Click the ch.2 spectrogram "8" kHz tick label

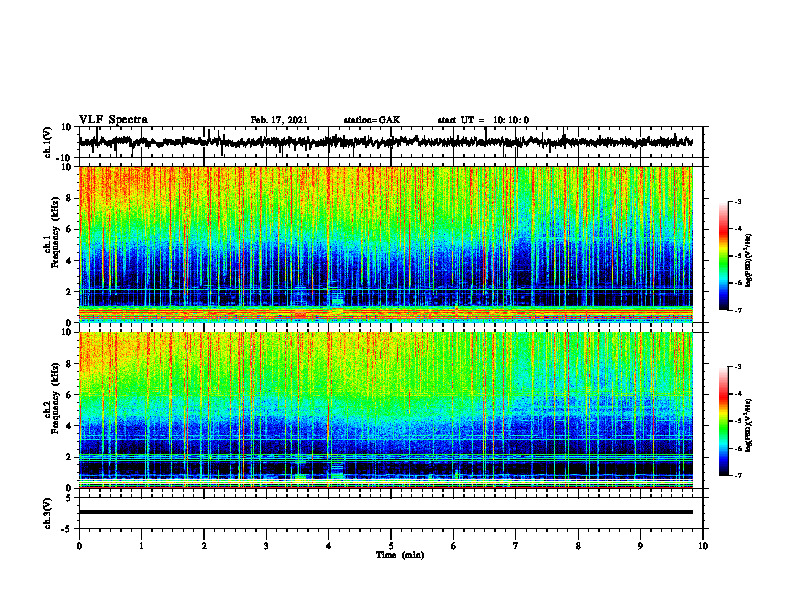(70, 364)
